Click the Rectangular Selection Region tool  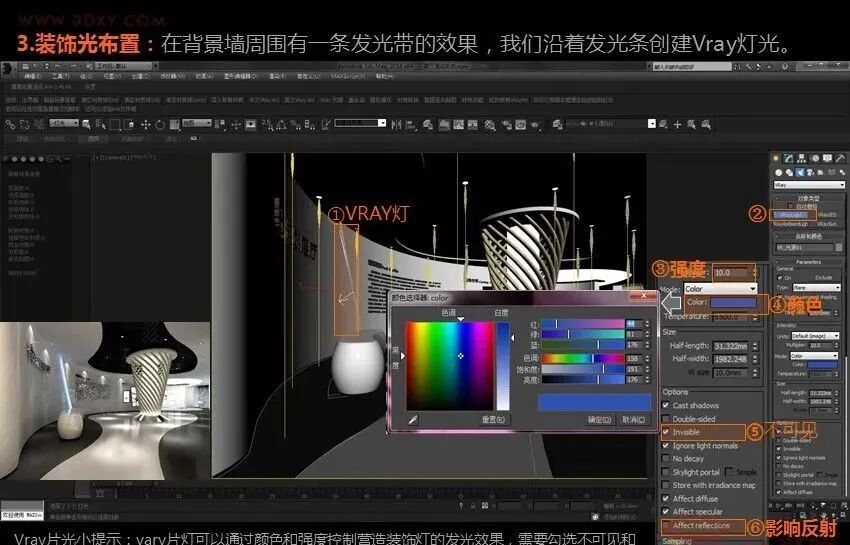[x=114, y=125]
